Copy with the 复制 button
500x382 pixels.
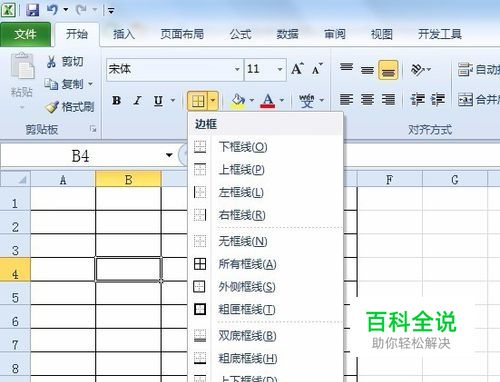pos(64,84)
